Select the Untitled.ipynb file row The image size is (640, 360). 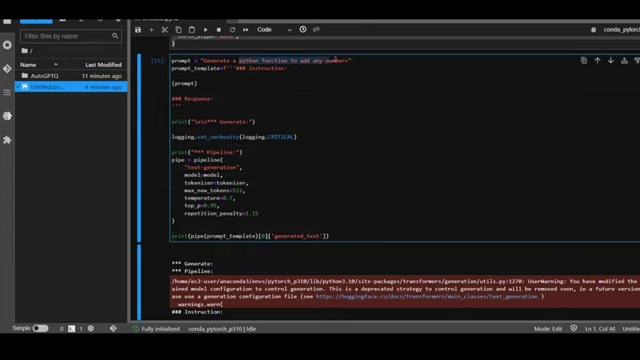coord(71,87)
